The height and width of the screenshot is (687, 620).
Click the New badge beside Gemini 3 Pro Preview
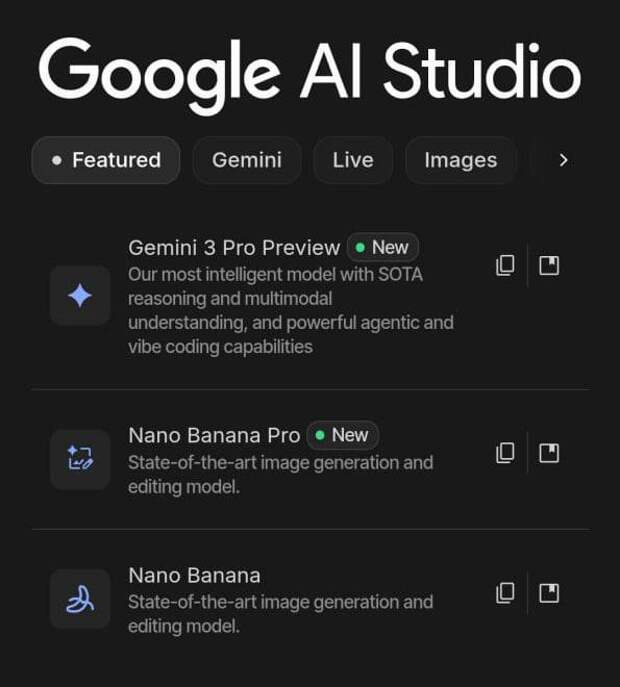382,248
